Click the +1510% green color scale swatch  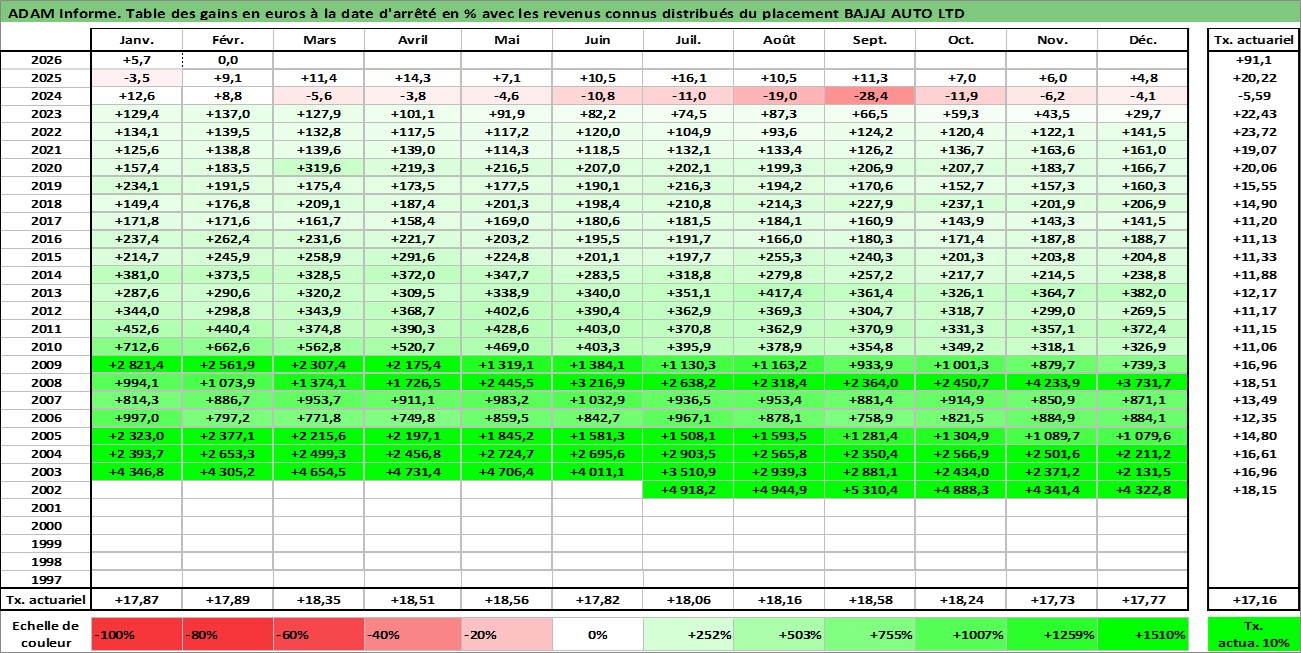pyautogui.click(x=1142, y=634)
